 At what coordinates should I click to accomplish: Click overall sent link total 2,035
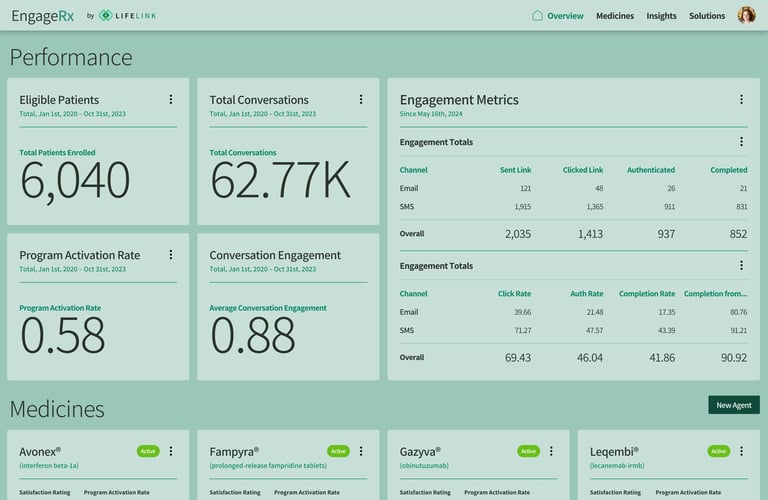(518, 234)
